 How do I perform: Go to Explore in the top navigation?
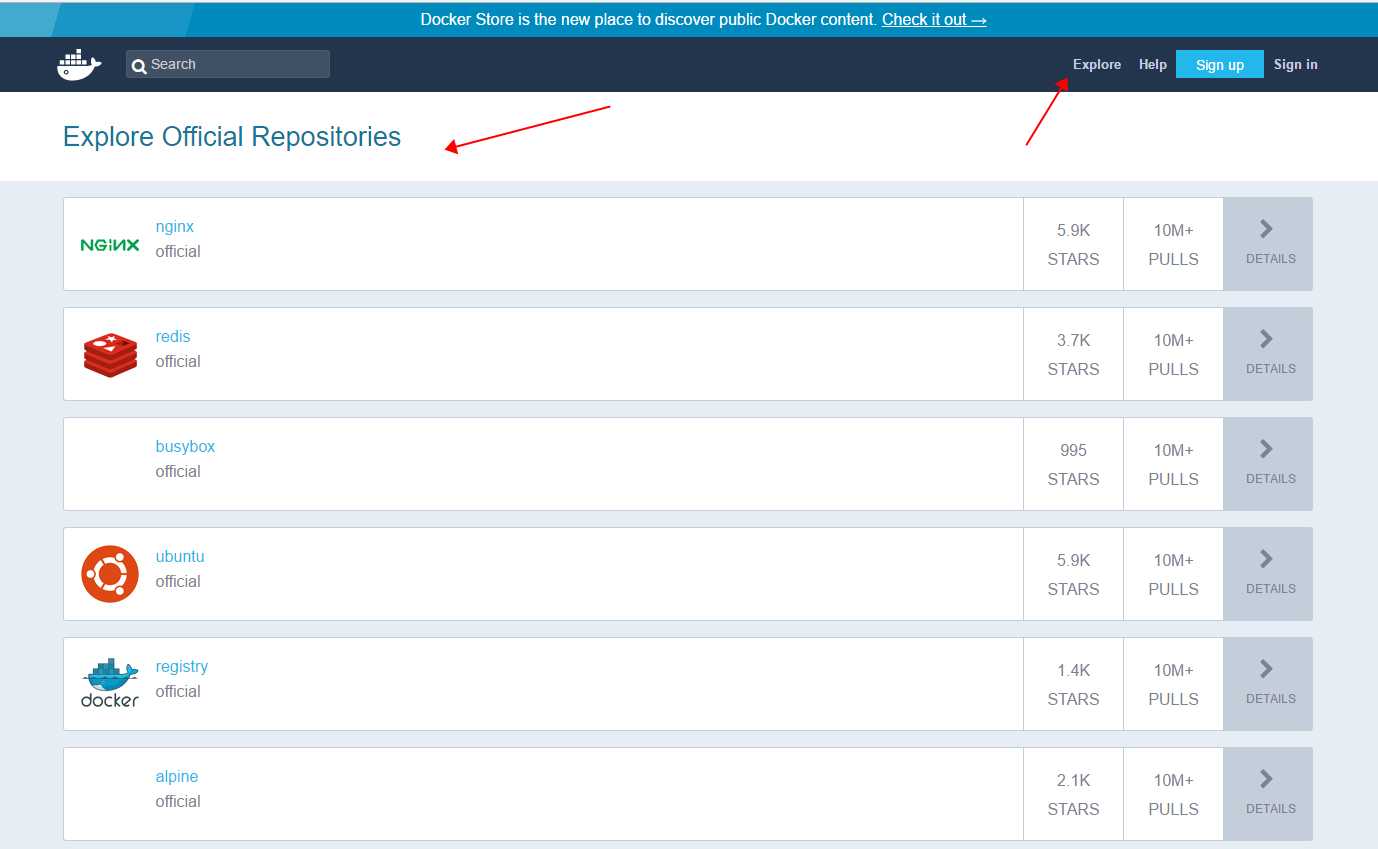point(1097,64)
